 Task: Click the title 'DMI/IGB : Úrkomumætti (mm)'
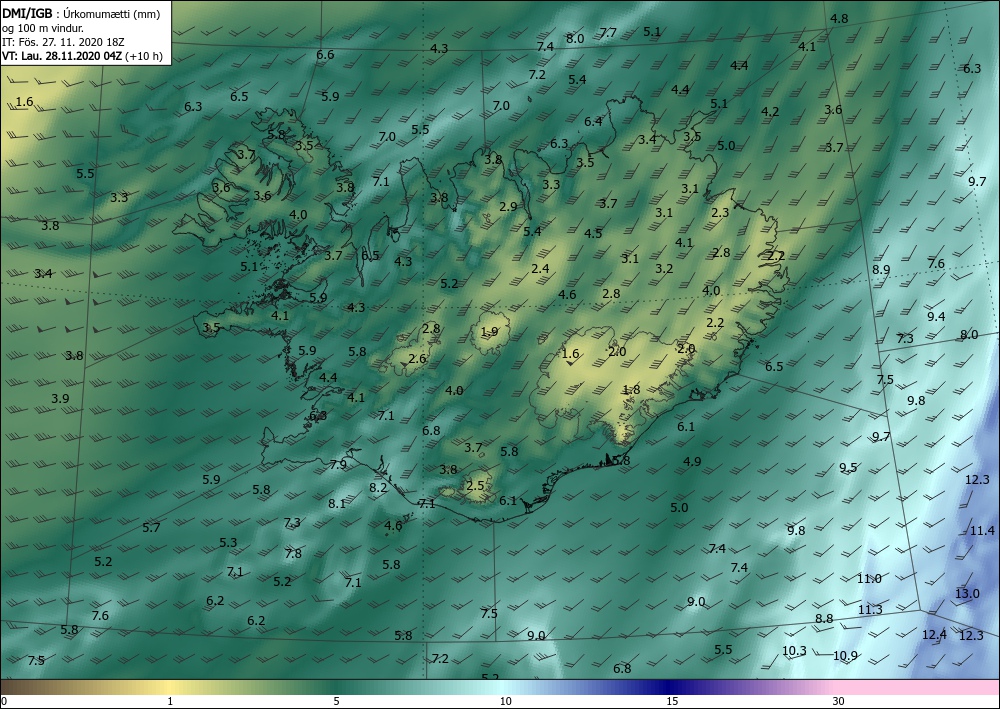(x=81, y=14)
